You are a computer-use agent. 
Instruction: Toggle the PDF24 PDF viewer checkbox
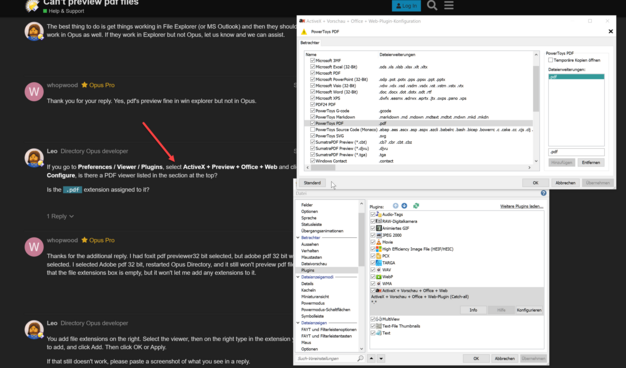coord(313,105)
